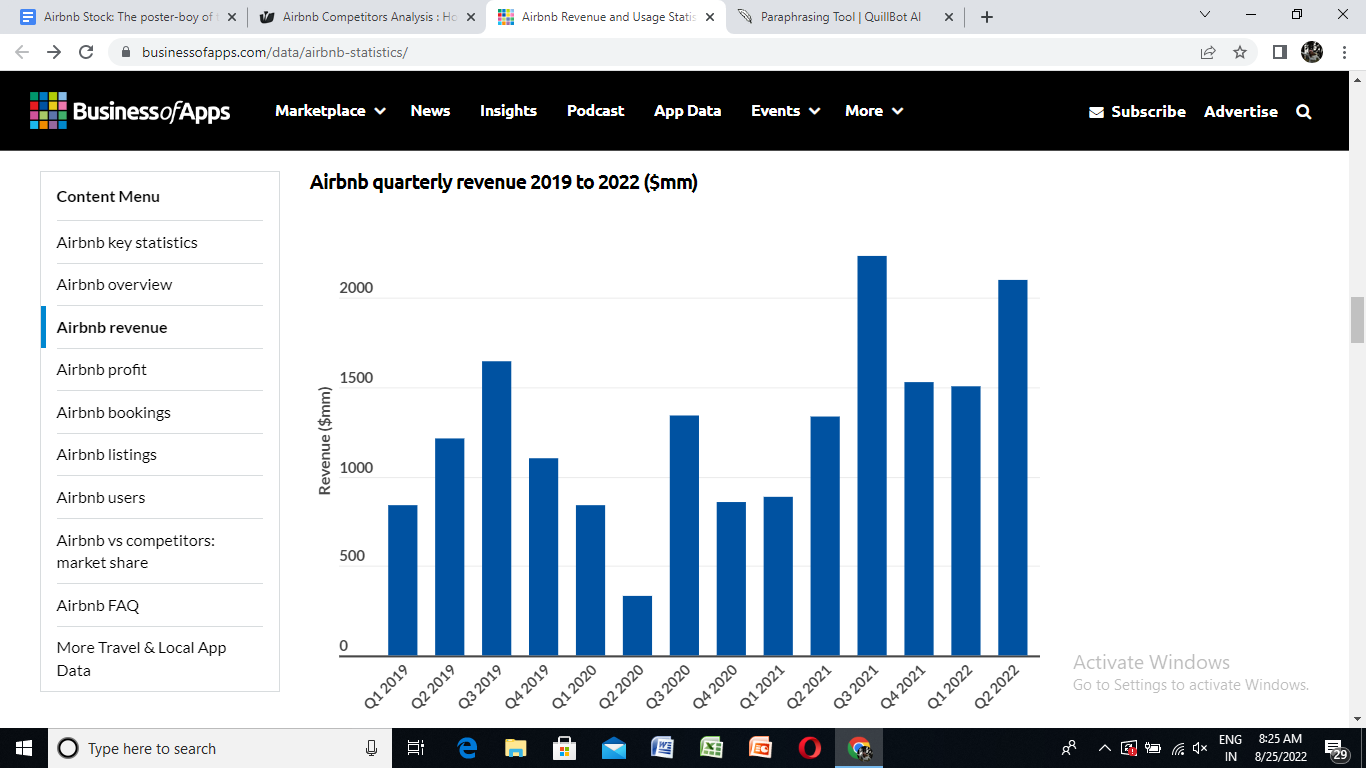The width and height of the screenshot is (1366, 768).
Task: Close the Airbnb Revenue and Usage Statistics tab
Action: click(x=710, y=17)
